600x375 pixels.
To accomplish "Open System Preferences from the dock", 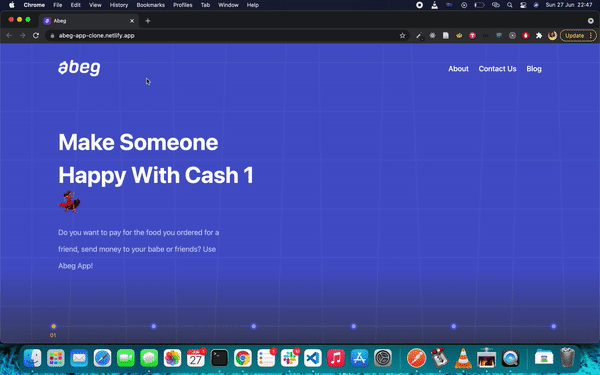I will (x=383, y=359).
